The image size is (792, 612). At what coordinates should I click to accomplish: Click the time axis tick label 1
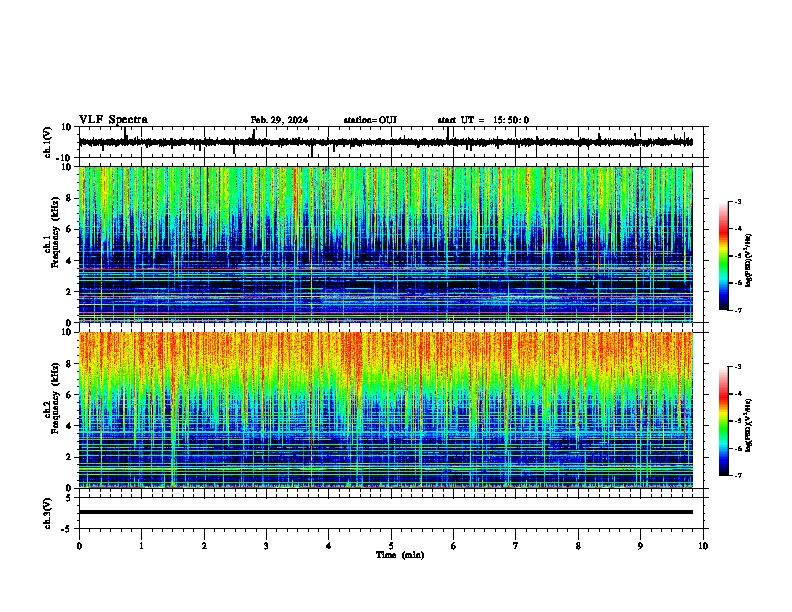[141, 545]
